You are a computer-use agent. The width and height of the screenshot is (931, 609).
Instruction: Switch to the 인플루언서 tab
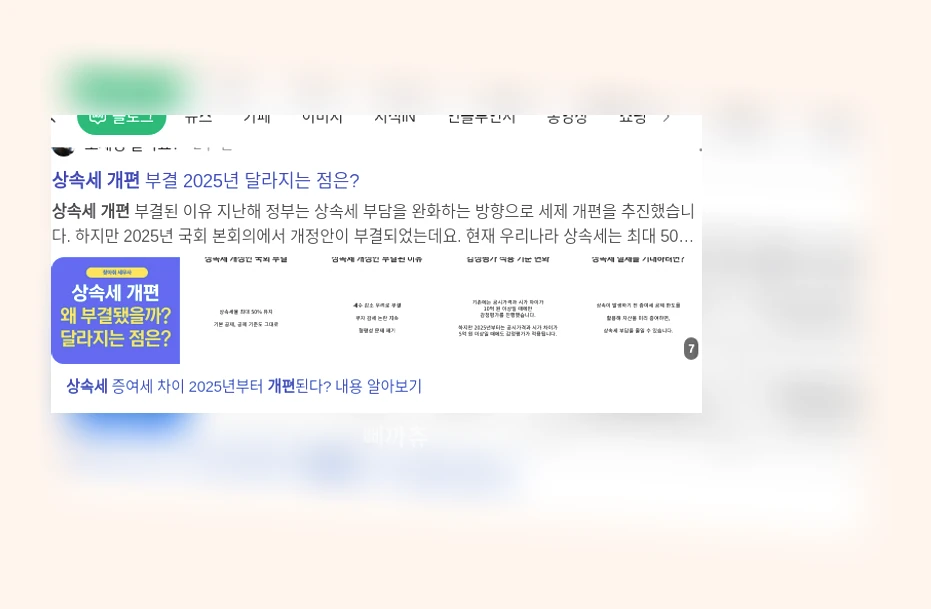(x=482, y=119)
